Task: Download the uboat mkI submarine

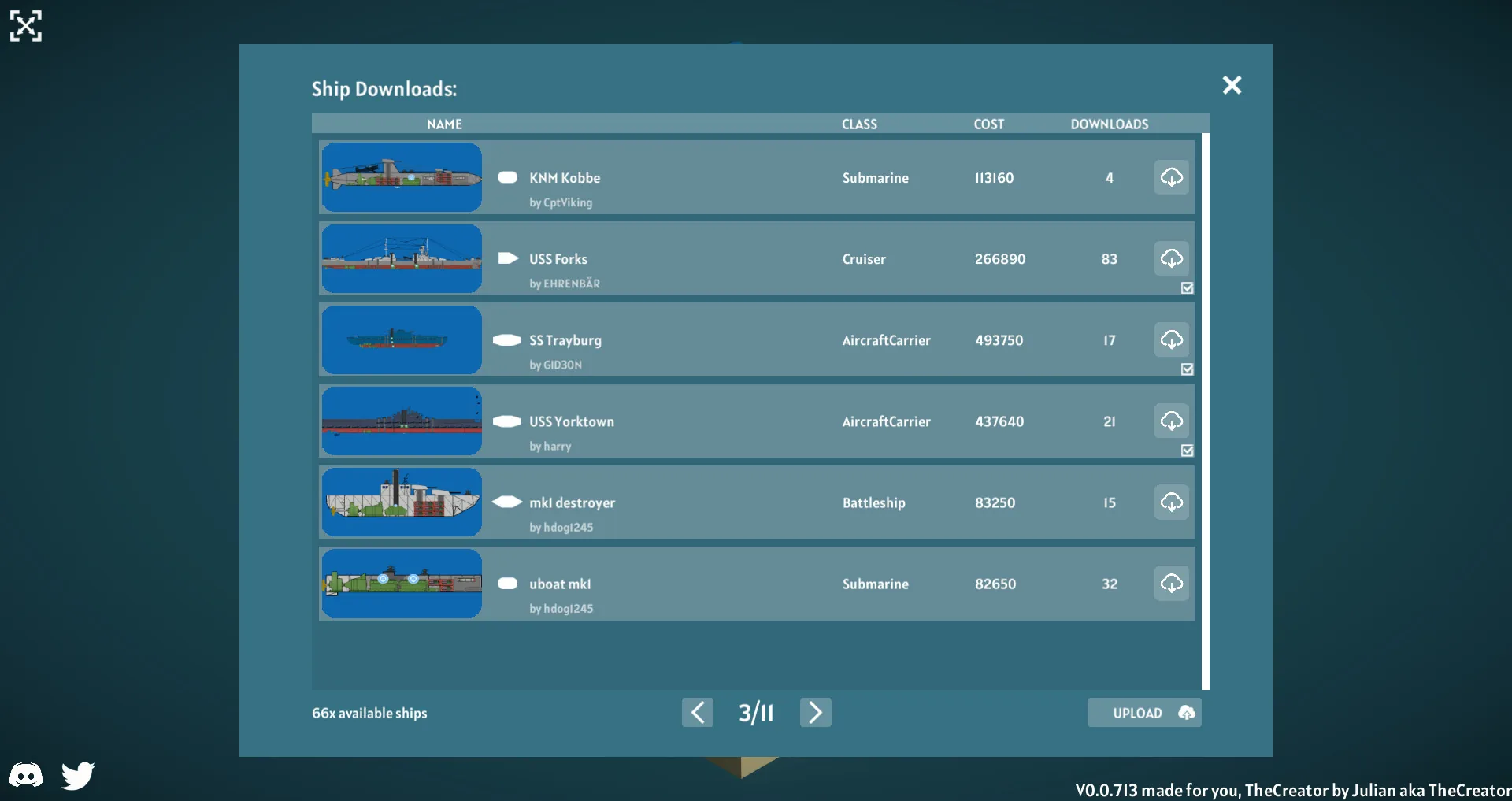Action: coord(1171,583)
